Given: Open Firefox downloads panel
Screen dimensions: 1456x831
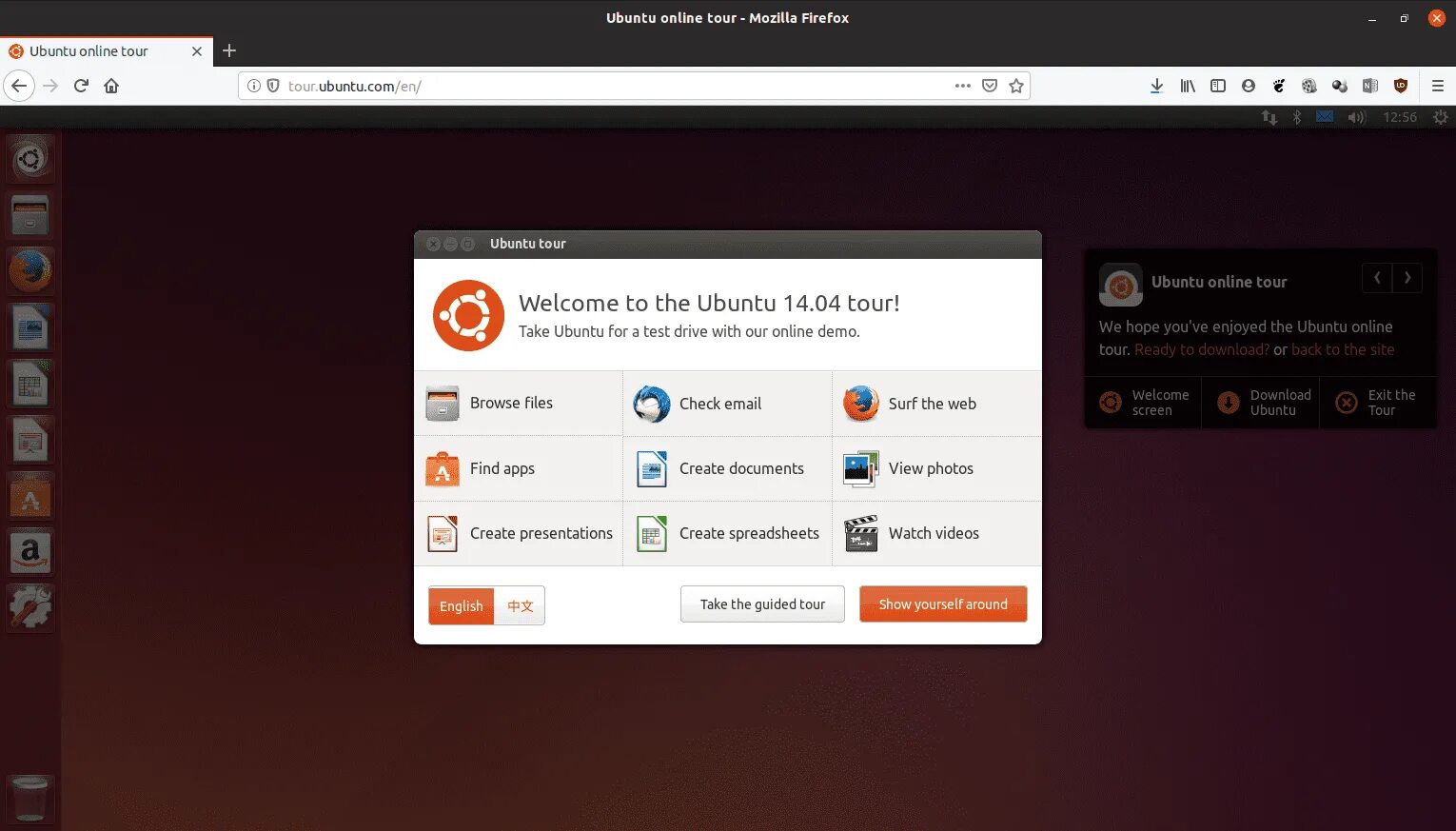Looking at the screenshot, I should coord(1156,86).
